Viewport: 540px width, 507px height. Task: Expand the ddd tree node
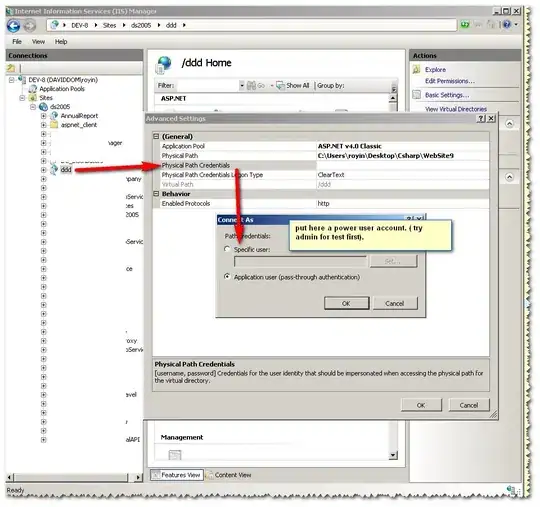tap(43, 169)
